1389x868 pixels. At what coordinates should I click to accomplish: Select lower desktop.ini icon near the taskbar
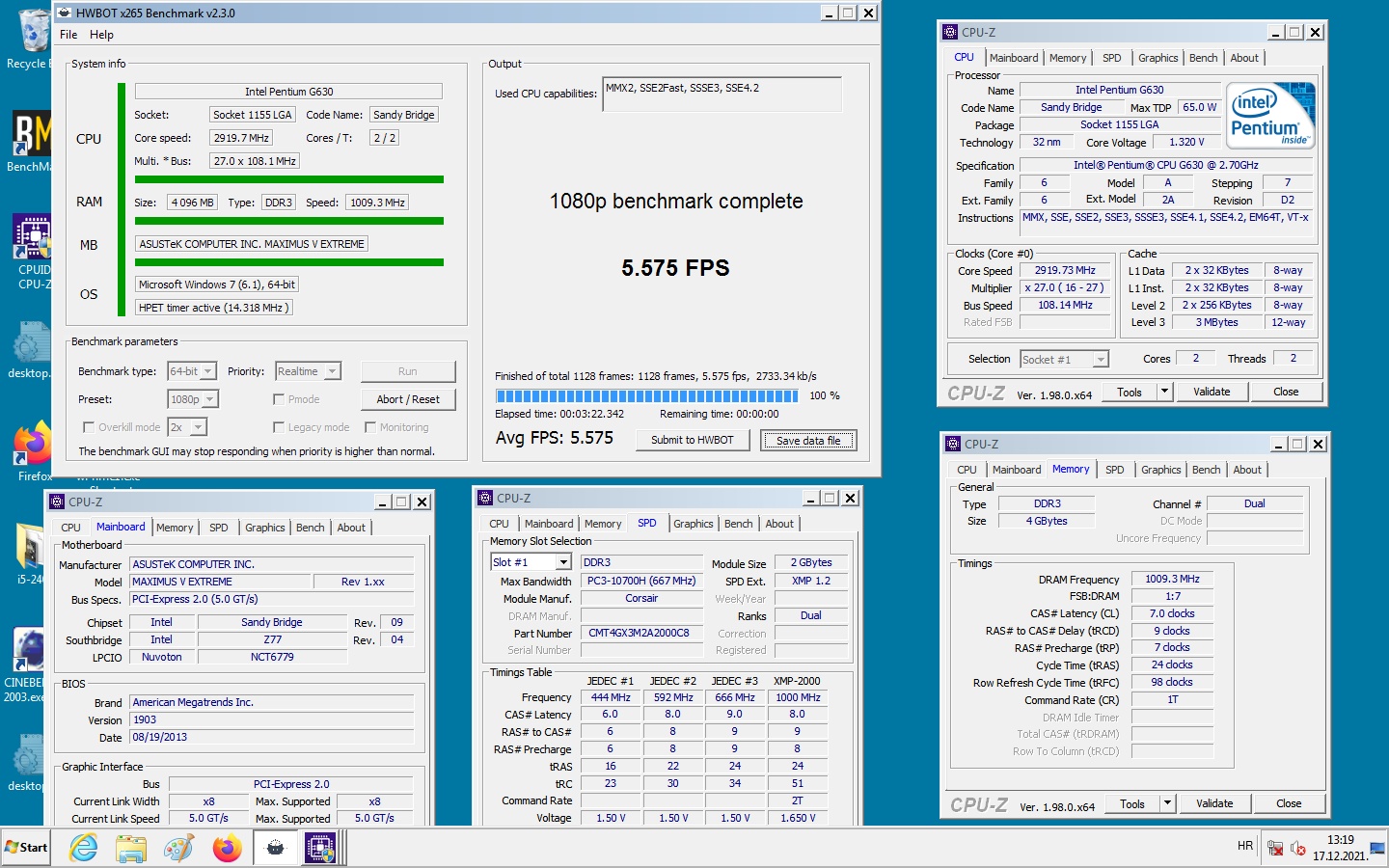click(29, 762)
